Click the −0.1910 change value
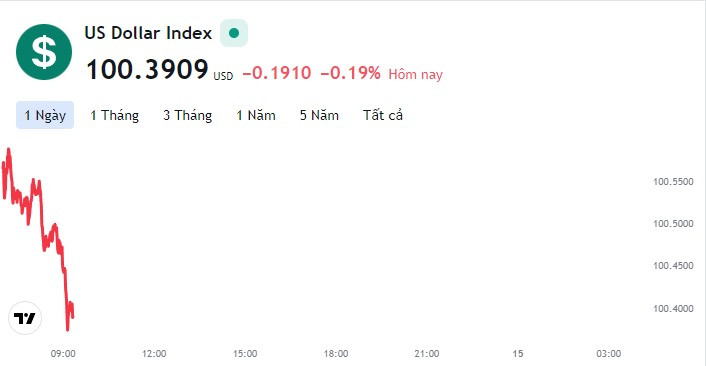 click(277, 73)
